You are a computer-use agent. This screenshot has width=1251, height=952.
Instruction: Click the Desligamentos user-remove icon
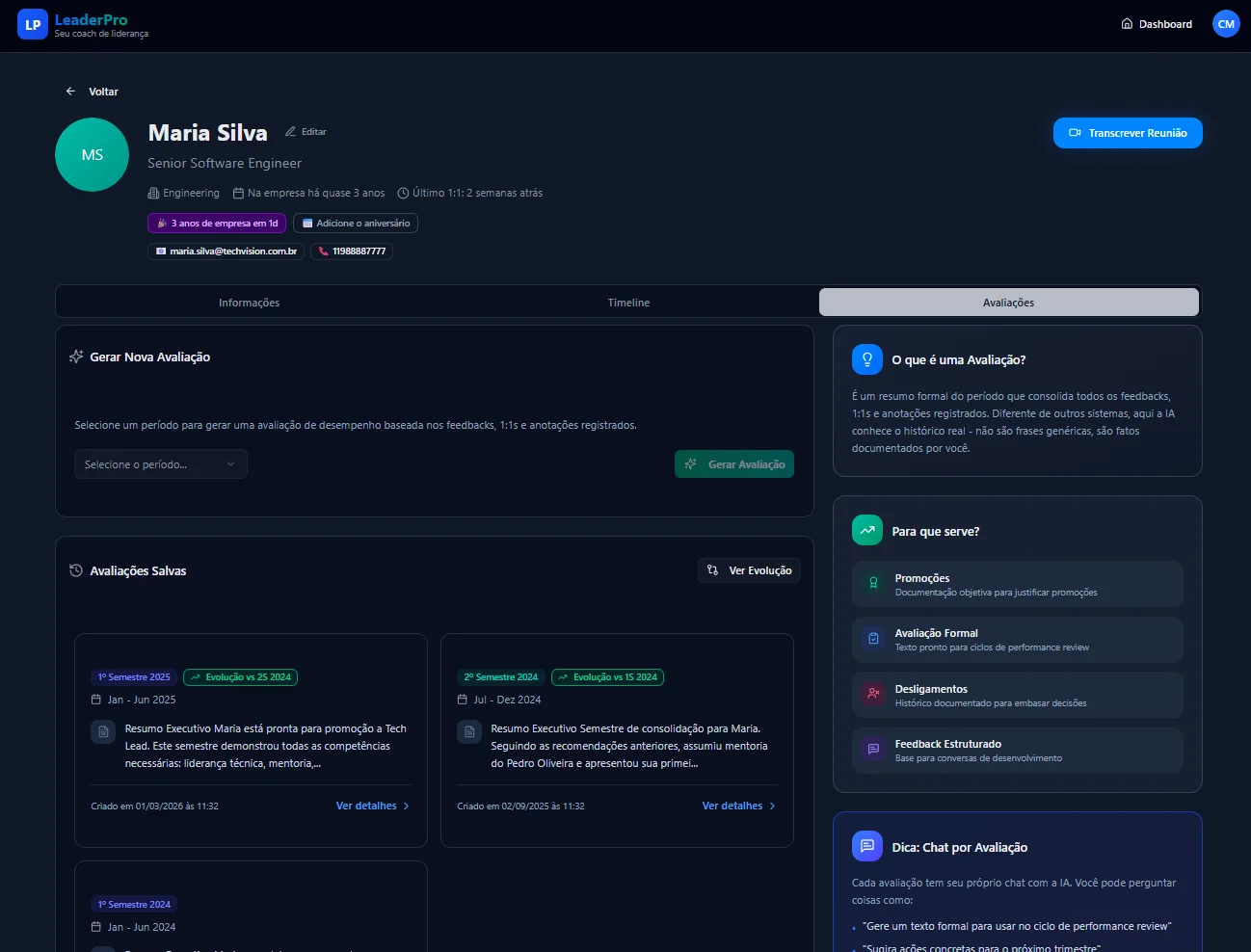pos(873,694)
